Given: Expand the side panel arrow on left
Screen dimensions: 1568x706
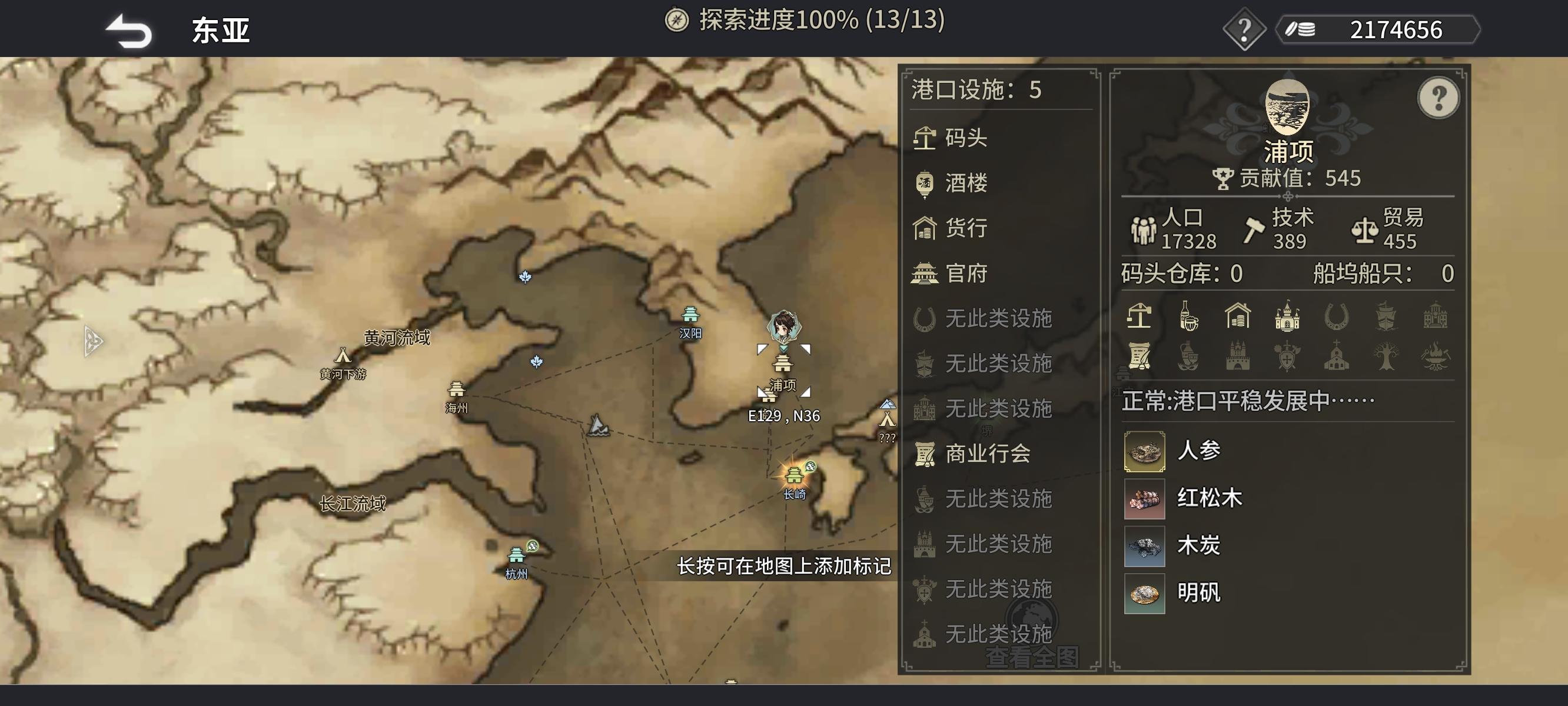Looking at the screenshot, I should (92, 341).
